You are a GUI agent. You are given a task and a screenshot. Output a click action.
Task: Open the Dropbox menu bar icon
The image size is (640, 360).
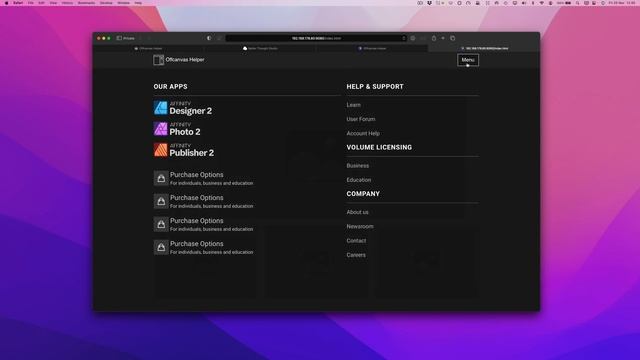[x=429, y=3]
